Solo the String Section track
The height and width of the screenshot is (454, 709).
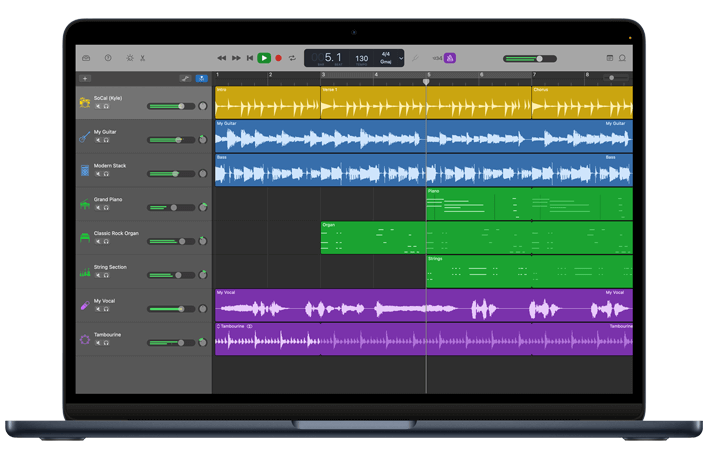106,275
